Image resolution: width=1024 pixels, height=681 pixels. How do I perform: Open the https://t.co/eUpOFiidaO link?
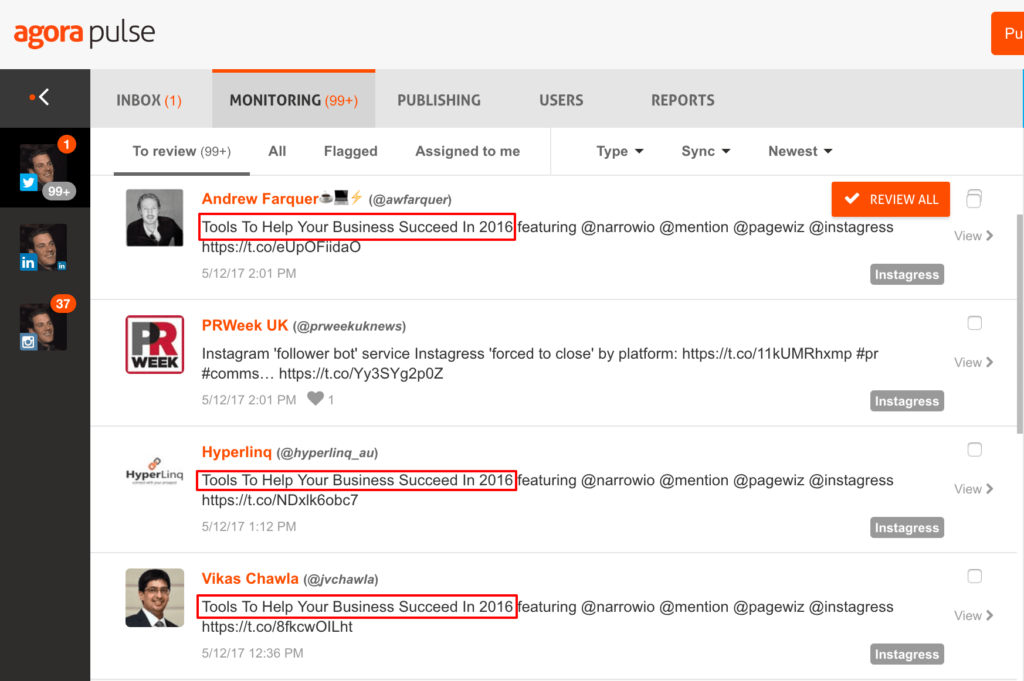pos(281,247)
